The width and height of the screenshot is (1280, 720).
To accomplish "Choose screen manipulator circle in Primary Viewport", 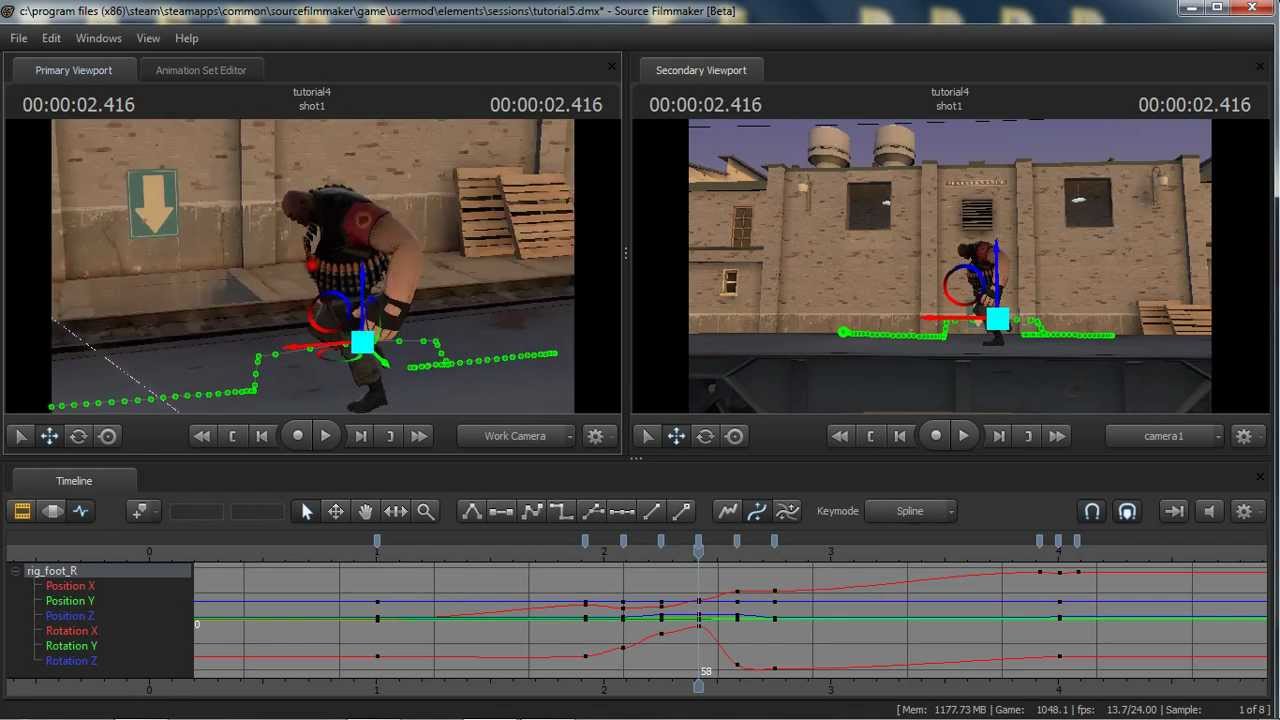I will coord(107,436).
